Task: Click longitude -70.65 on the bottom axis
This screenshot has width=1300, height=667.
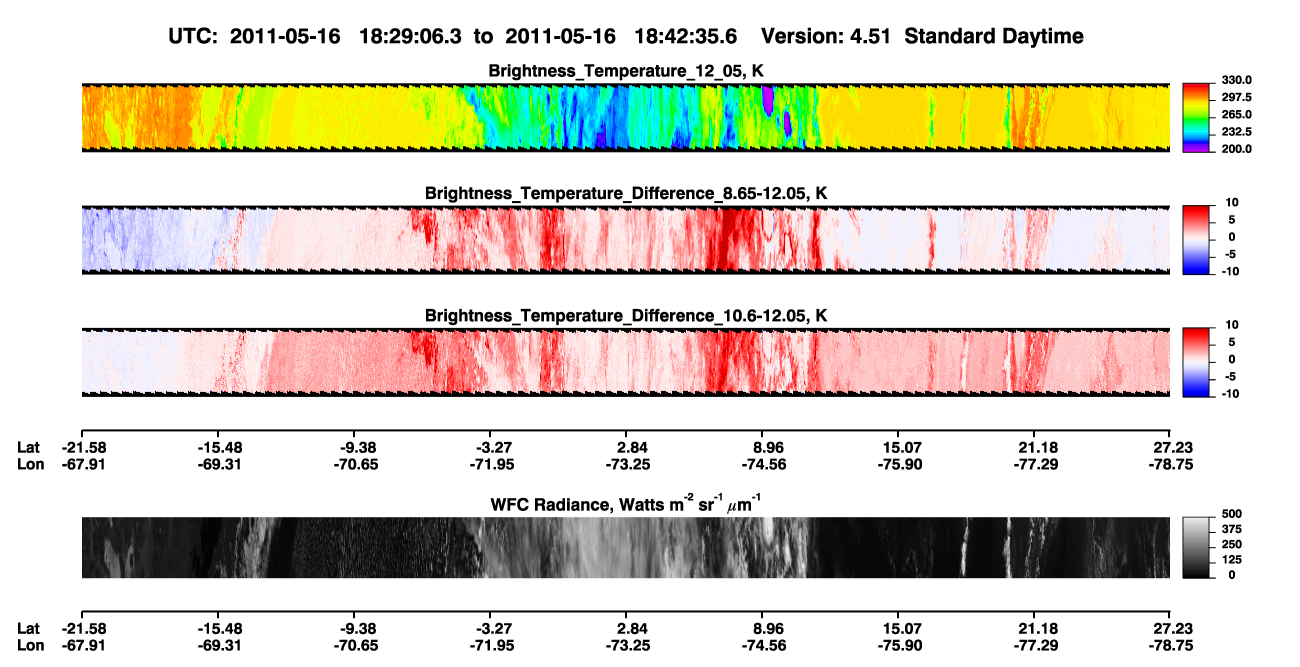Action: 357,646
